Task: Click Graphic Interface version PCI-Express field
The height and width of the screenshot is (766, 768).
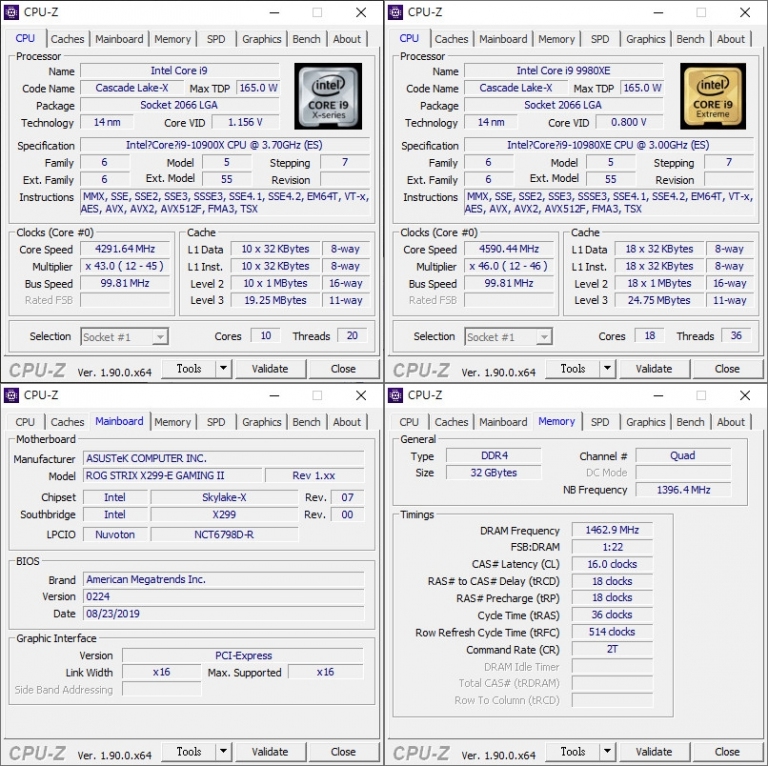Action: coord(243,655)
